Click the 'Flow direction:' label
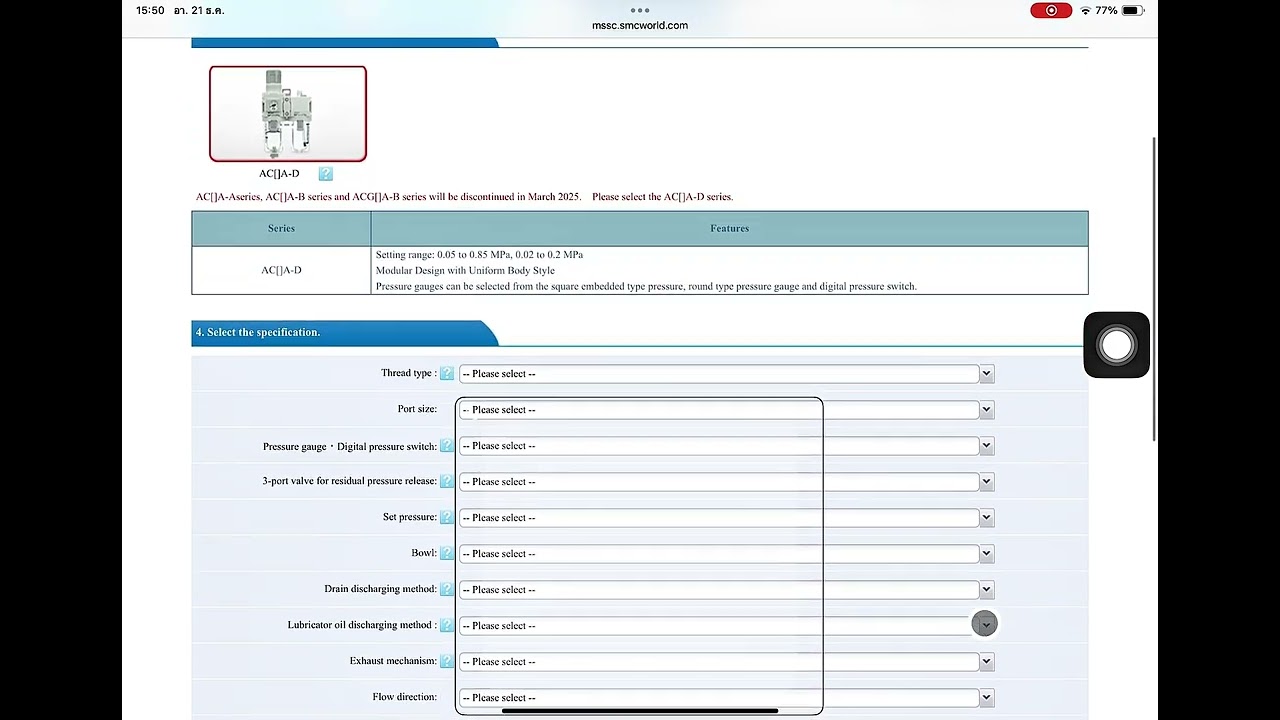 [x=405, y=696]
